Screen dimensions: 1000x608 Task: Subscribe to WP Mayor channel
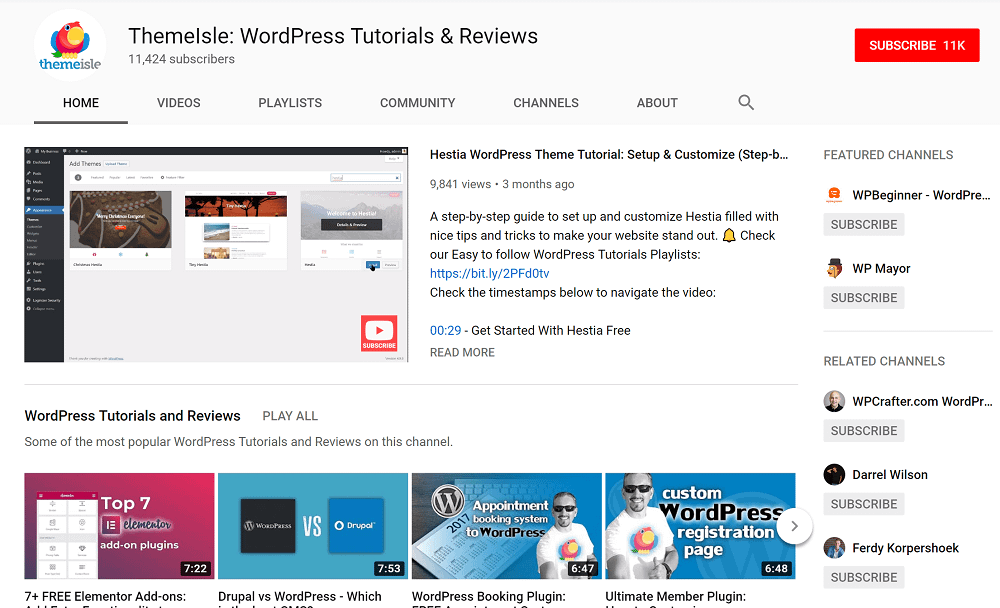(864, 298)
